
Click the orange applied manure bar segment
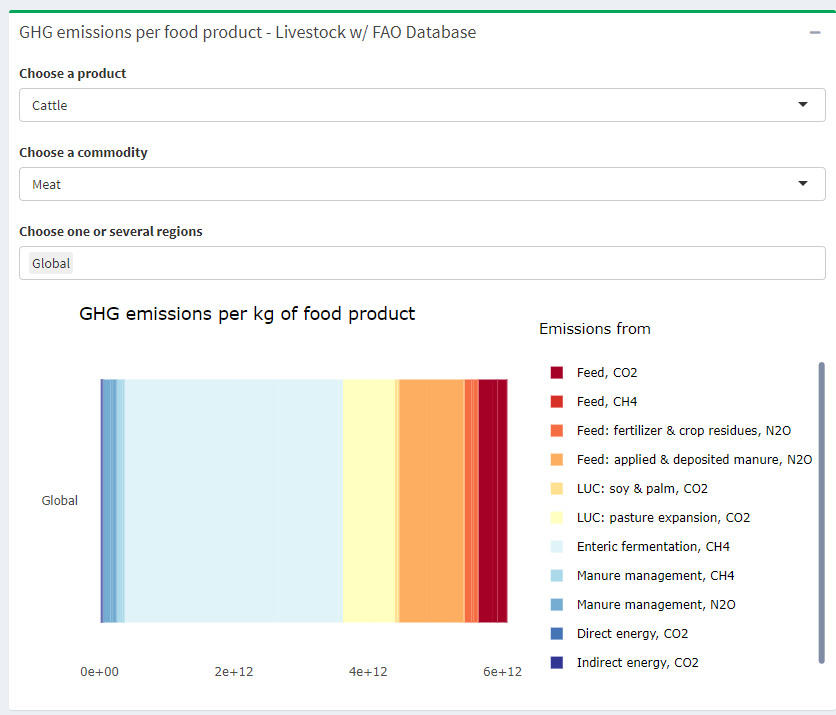[x=432, y=500]
